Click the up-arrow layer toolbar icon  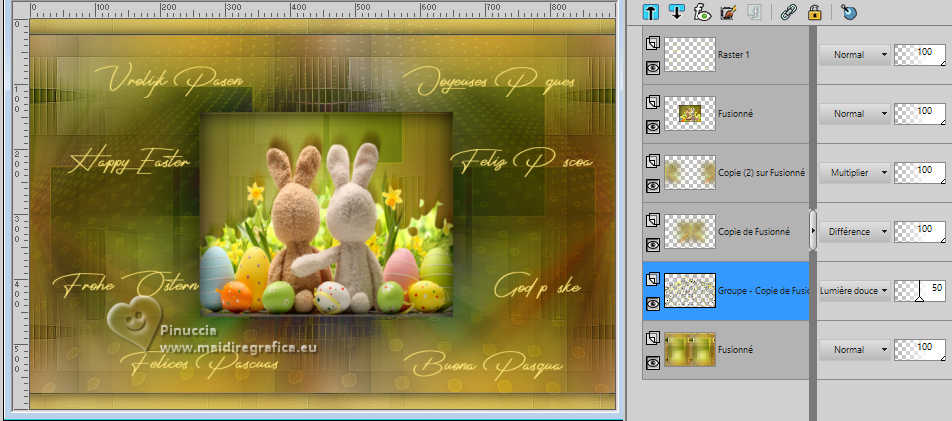click(x=651, y=12)
